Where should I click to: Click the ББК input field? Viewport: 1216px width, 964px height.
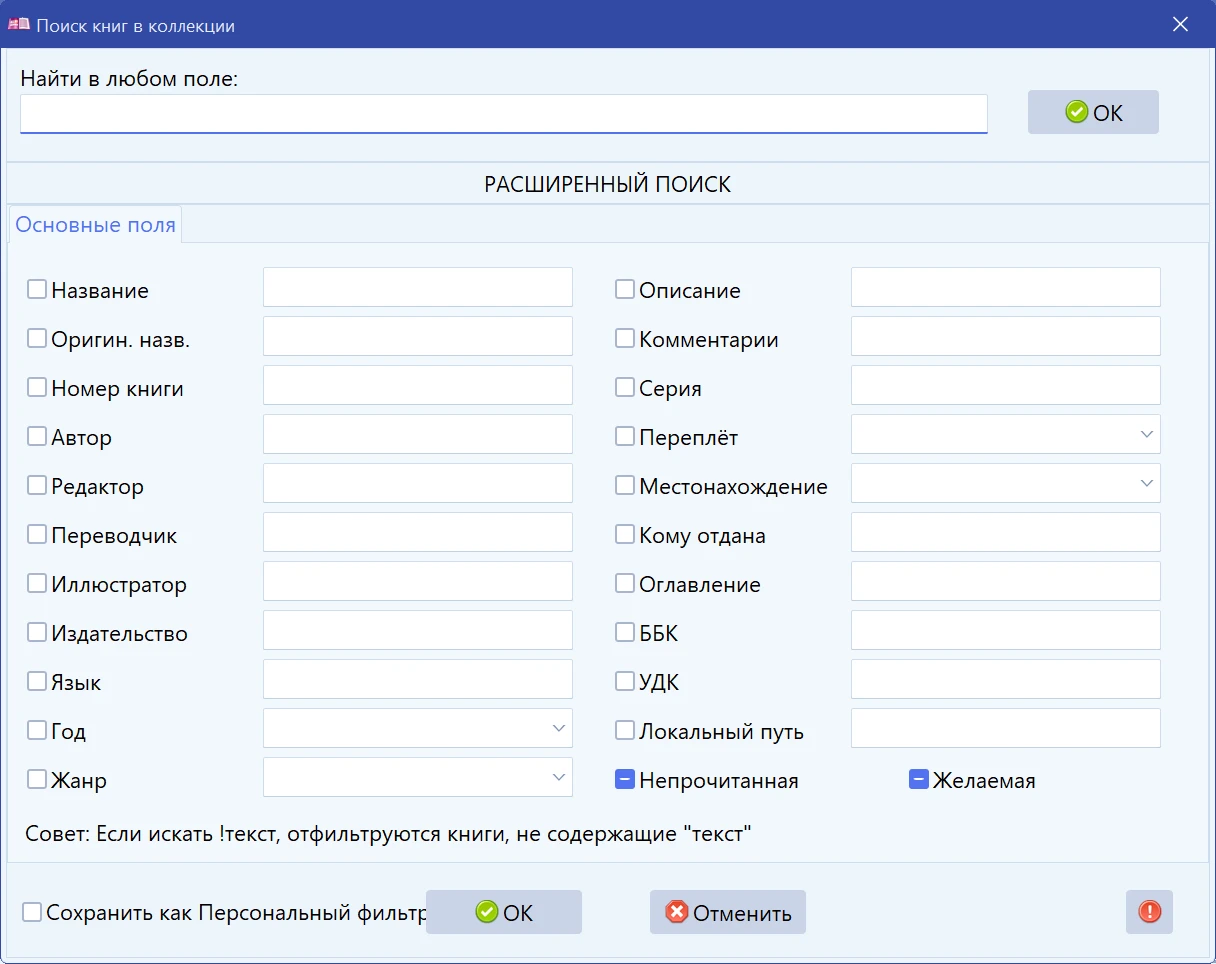click(x=1006, y=630)
